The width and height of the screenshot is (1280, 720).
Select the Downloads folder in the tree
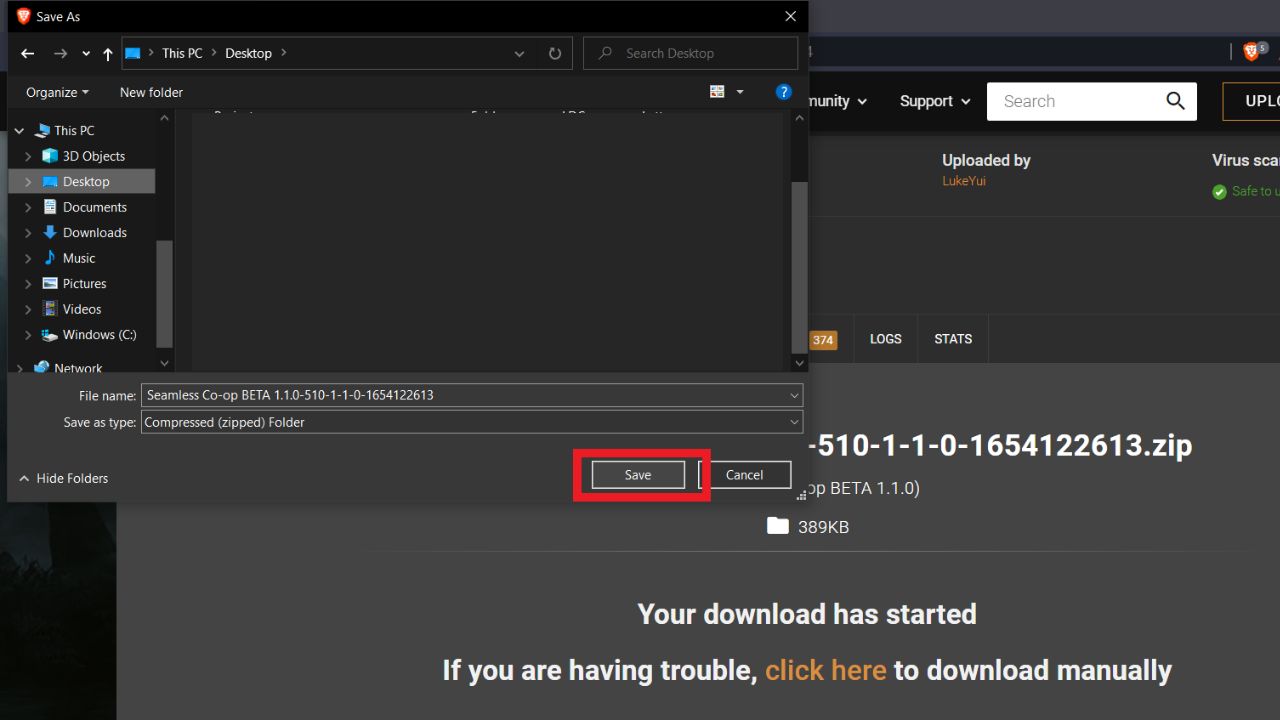coord(94,233)
